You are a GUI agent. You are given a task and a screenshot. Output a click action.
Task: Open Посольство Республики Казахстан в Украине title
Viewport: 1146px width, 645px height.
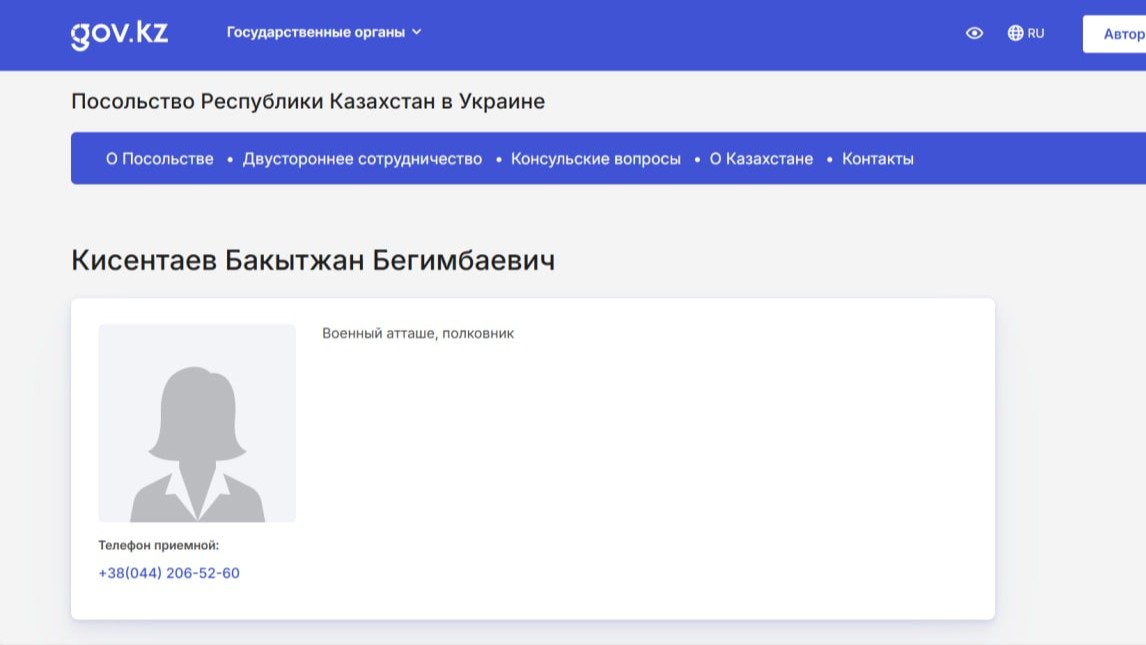(x=308, y=102)
